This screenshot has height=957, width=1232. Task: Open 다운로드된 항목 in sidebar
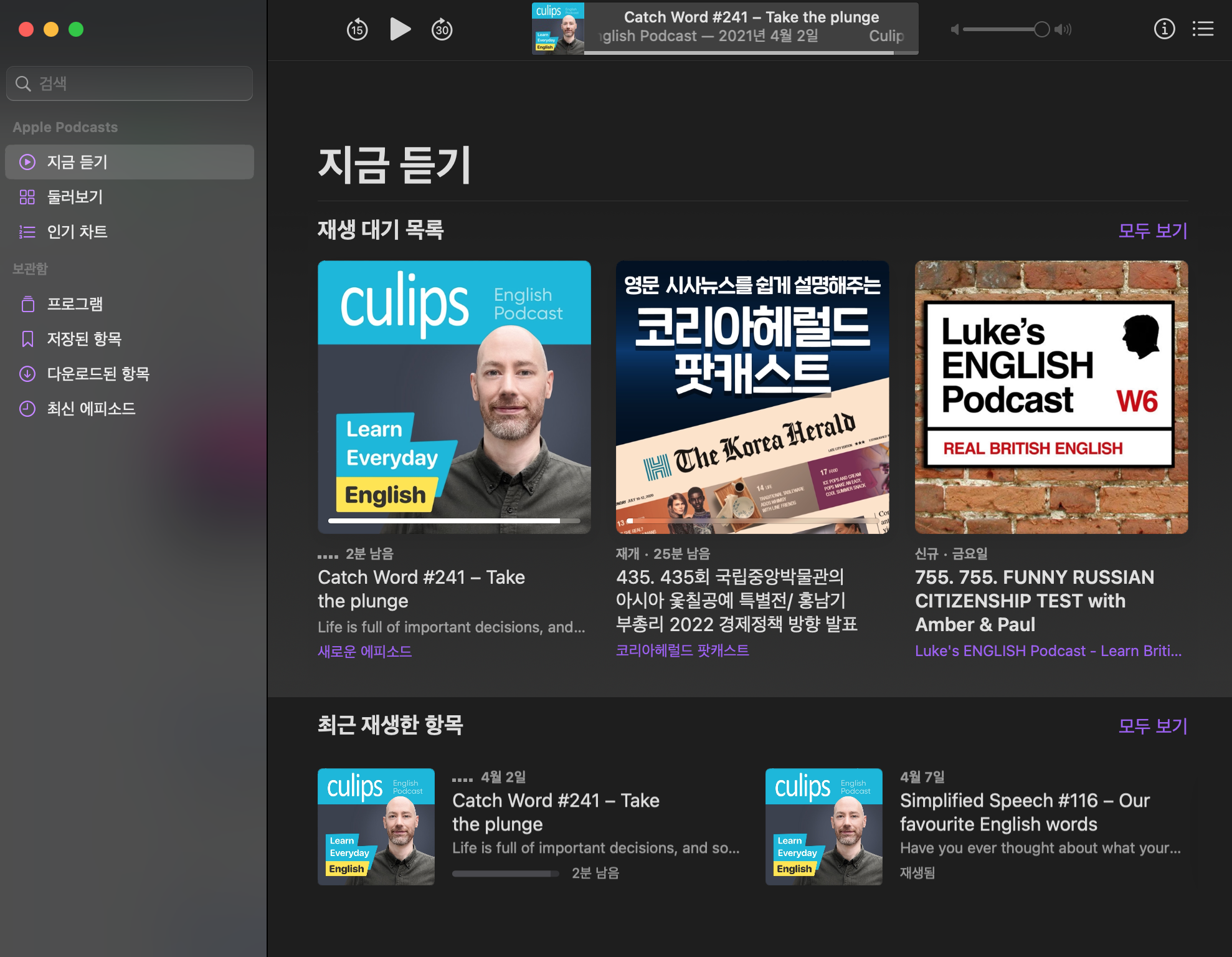click(x=98, y=374)
